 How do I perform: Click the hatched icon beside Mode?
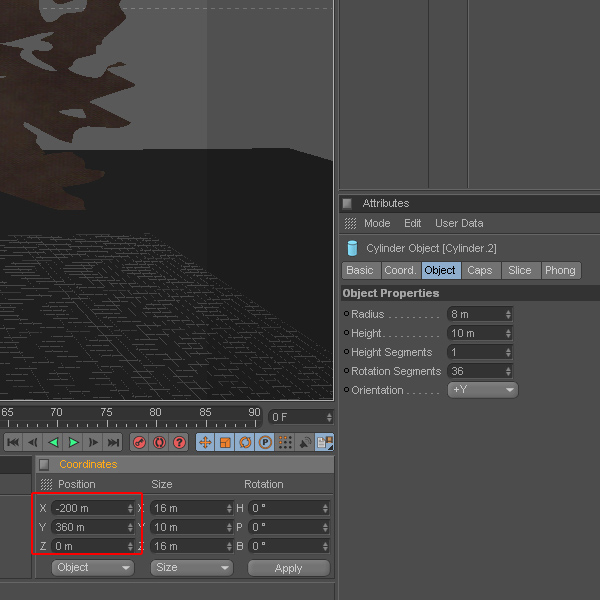[x=350, y=223]
